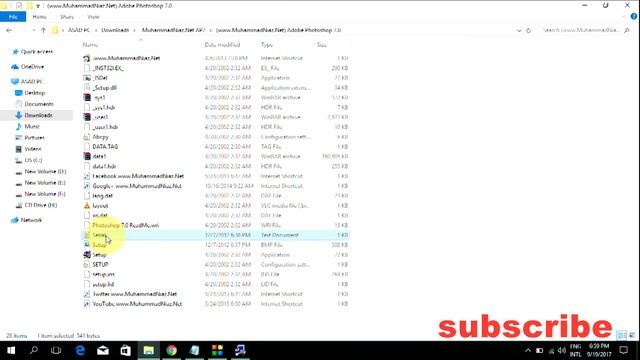Switch to the Home ribbon tab
Image resolution: width=640 pixels, height=360 pixels.
pyautogui.click(x=40, y=17)
